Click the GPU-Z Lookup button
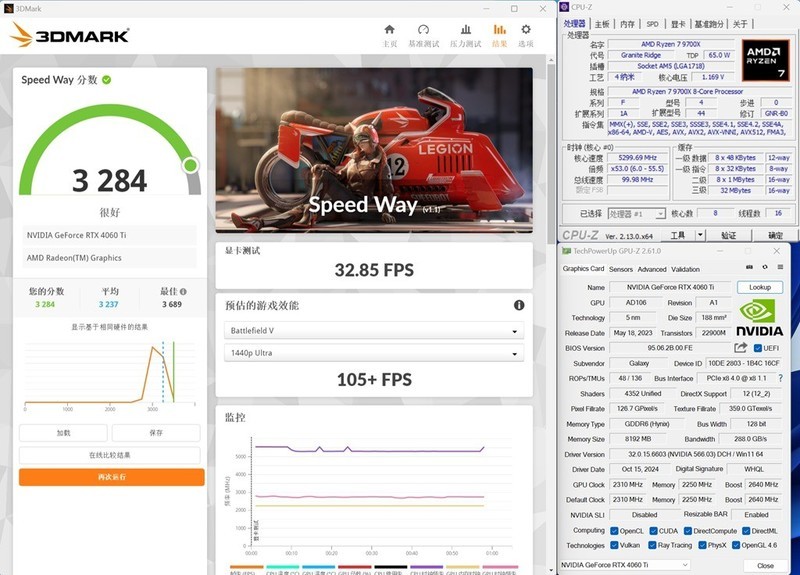The width and height of the screenshot is (800, 575). [x=759, y=287]
